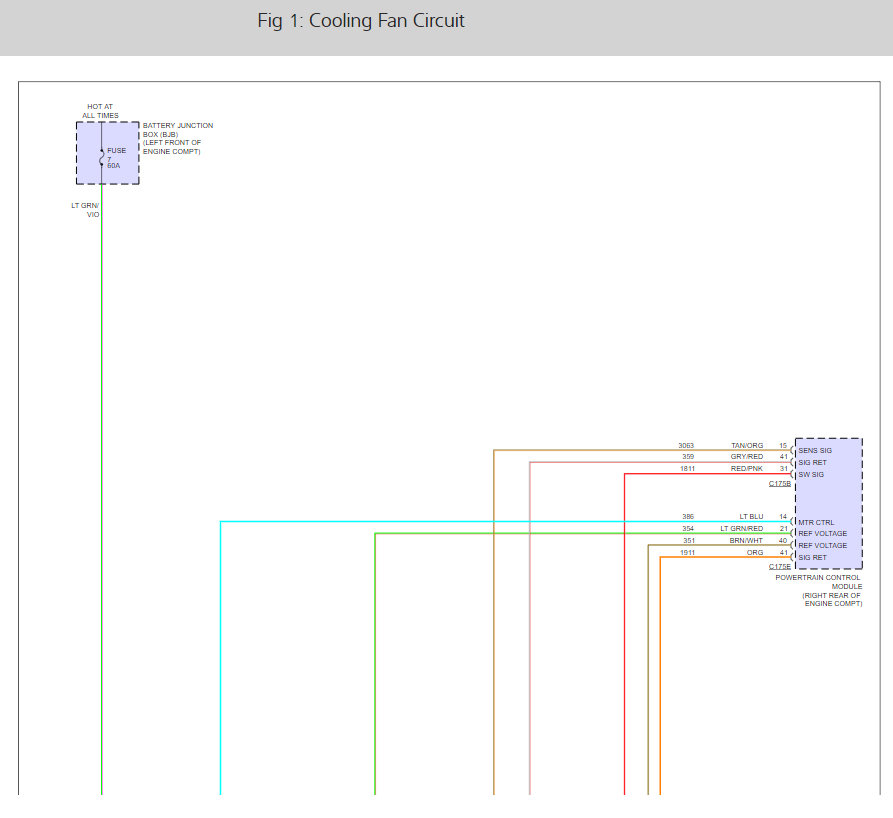Click the cyan LT BLU wire line
Image resolution: width=893 pixels, height=818 pixels.
click(221, 650)
